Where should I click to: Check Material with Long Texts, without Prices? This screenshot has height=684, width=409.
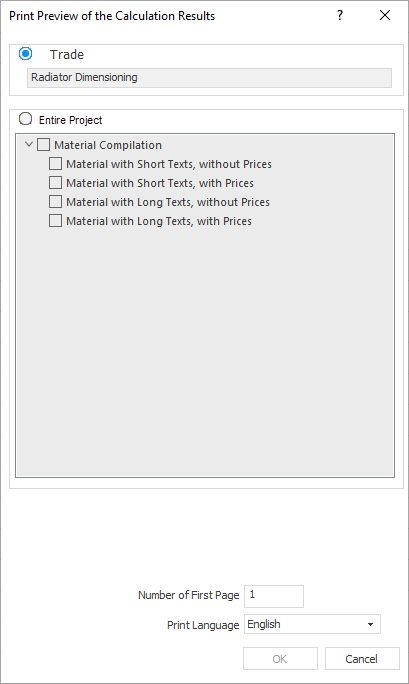click(x=55, y=202)
